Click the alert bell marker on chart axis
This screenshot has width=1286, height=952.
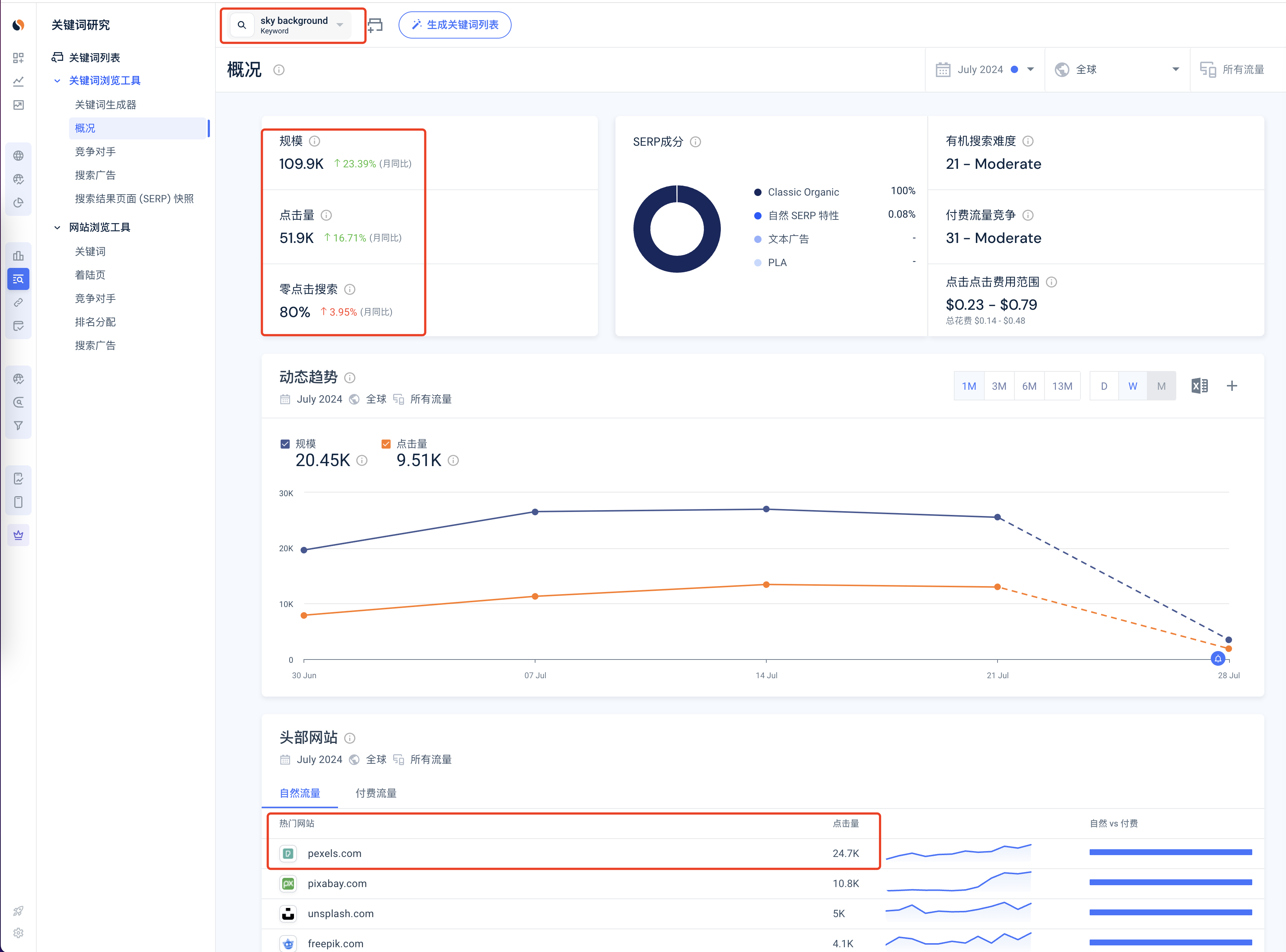pyautogui.click(x=1217, y=659)
